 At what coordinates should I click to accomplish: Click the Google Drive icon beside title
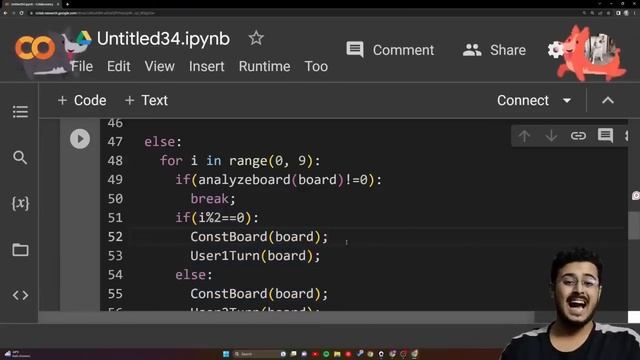pos(84,39)
